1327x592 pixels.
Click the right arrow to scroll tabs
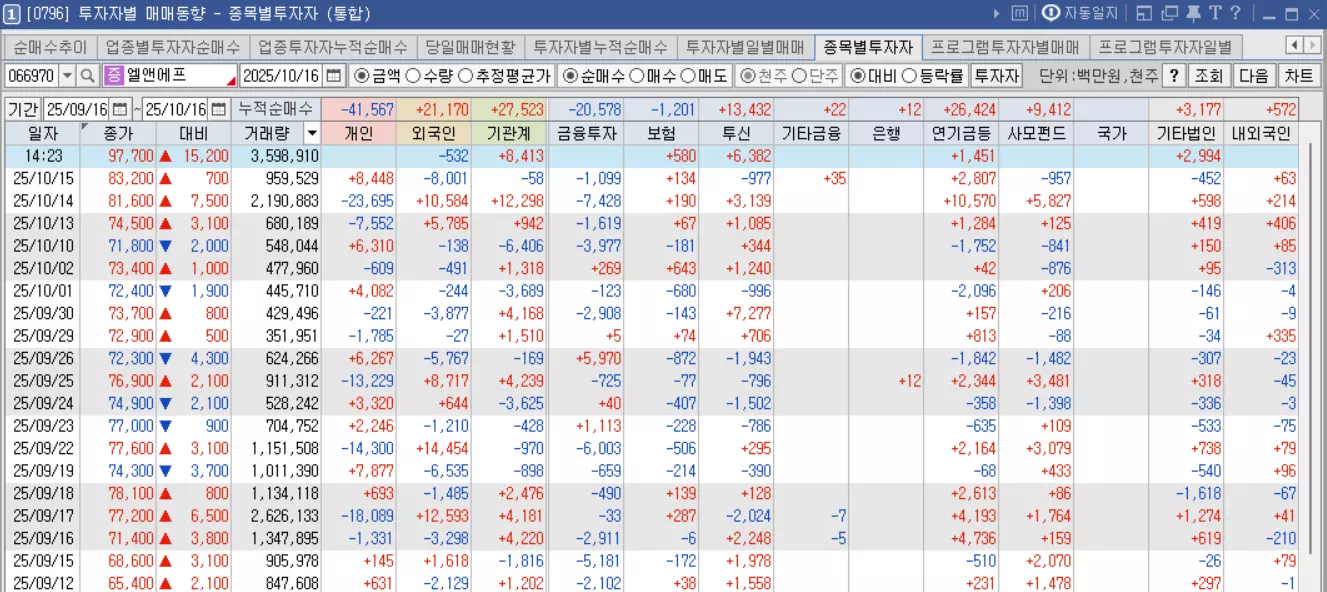(1312, 45)
